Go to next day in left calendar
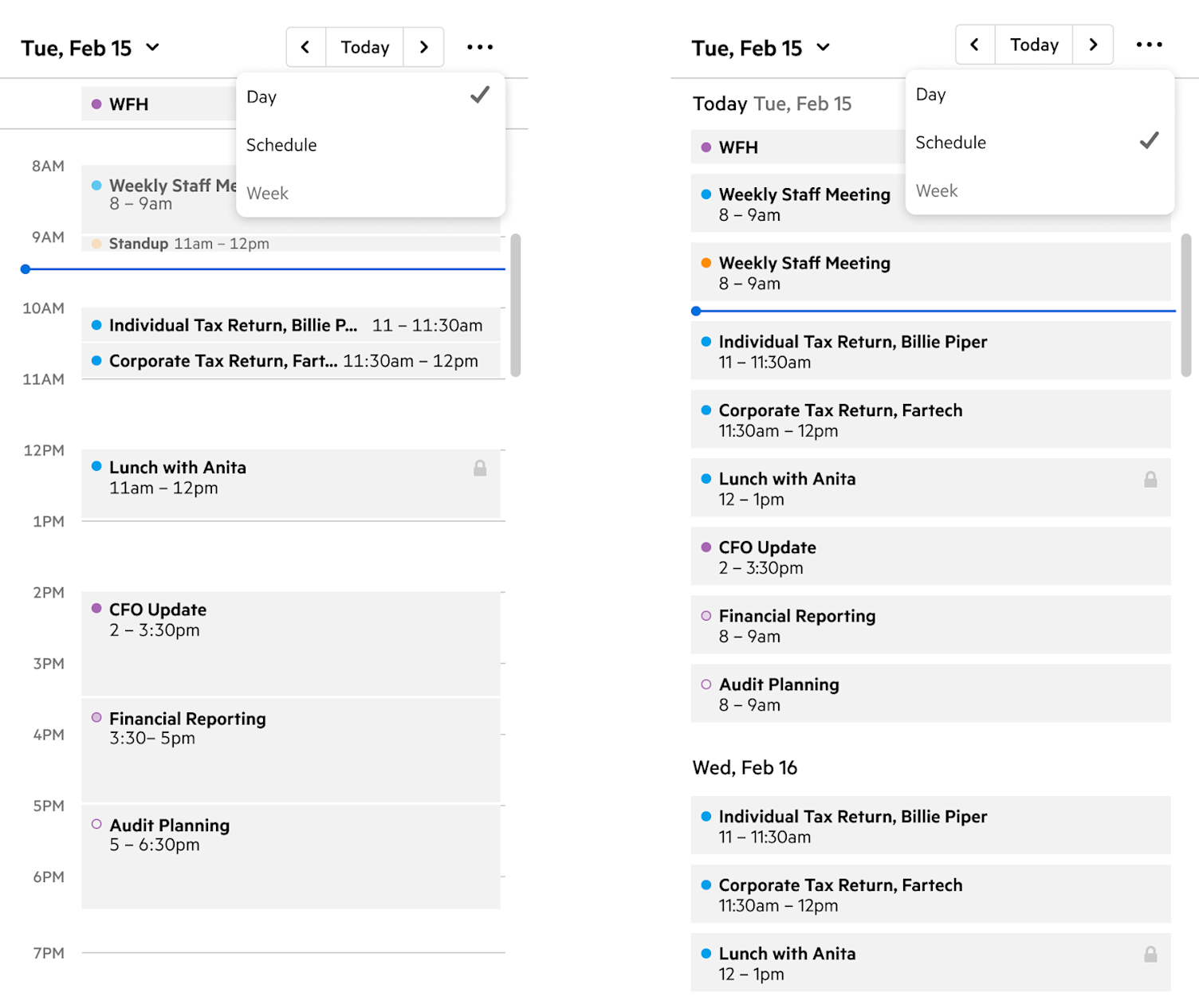This screenshot has height=1008, width=1199. click(423, 47)
